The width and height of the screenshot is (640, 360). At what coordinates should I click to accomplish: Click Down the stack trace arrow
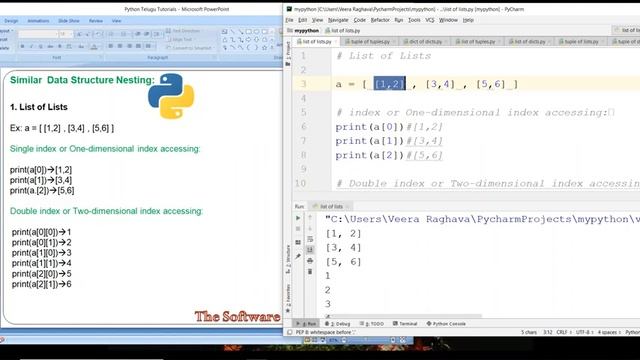click(x=310, y=229)
